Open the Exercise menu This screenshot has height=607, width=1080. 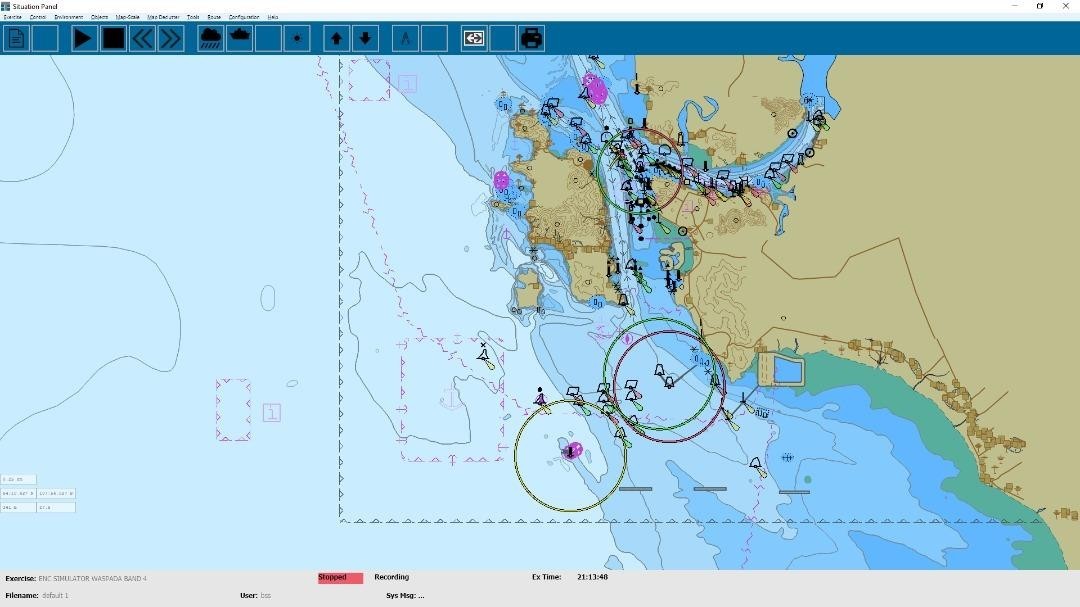pos(12,17)
